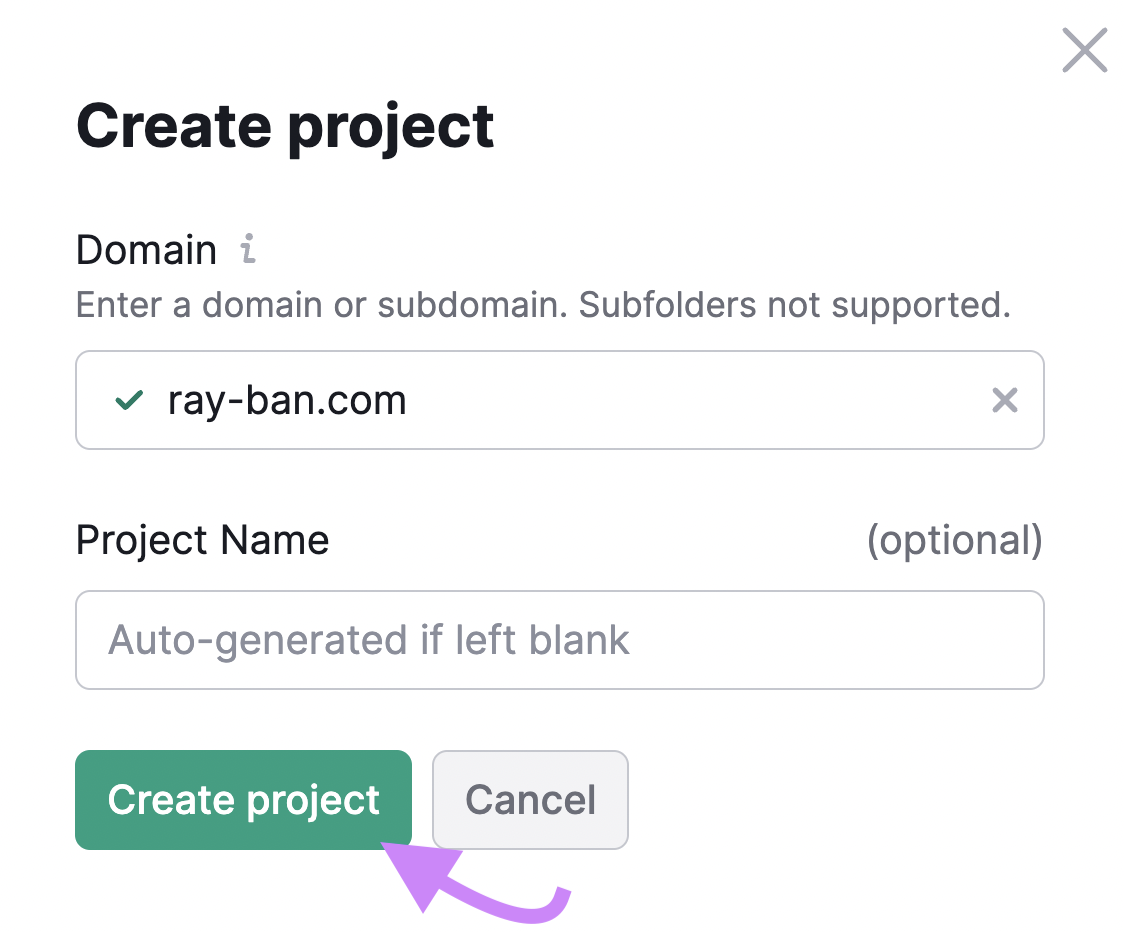Confirm project creation for ray-ban.com

(243, 800)
